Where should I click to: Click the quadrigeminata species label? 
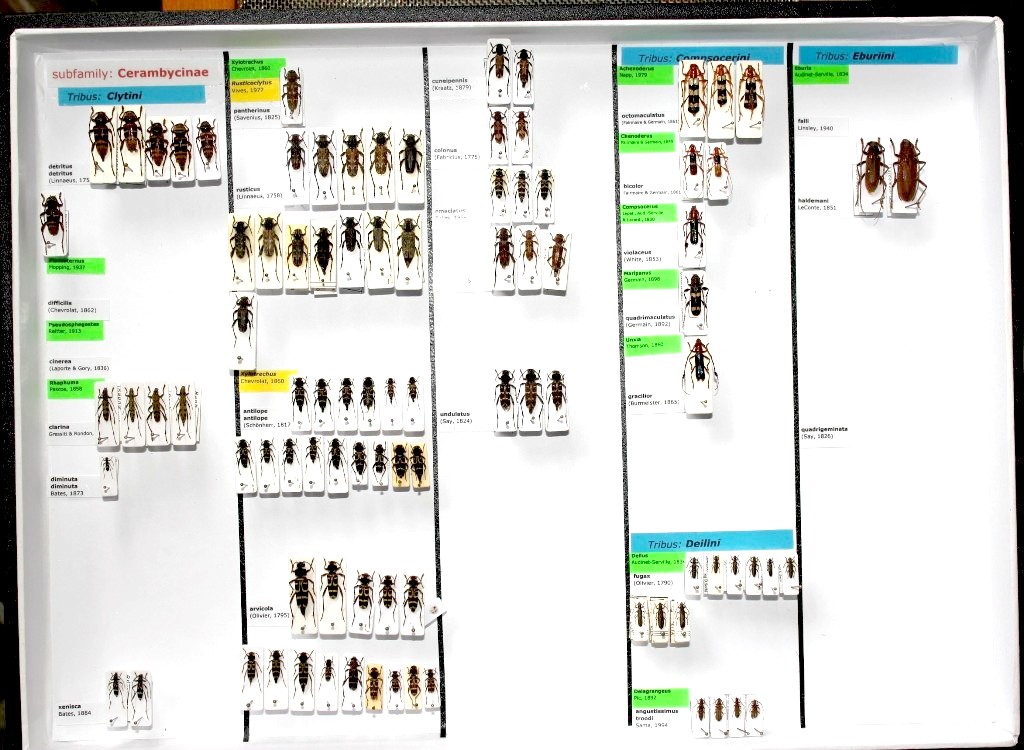[x=824, y=432]
